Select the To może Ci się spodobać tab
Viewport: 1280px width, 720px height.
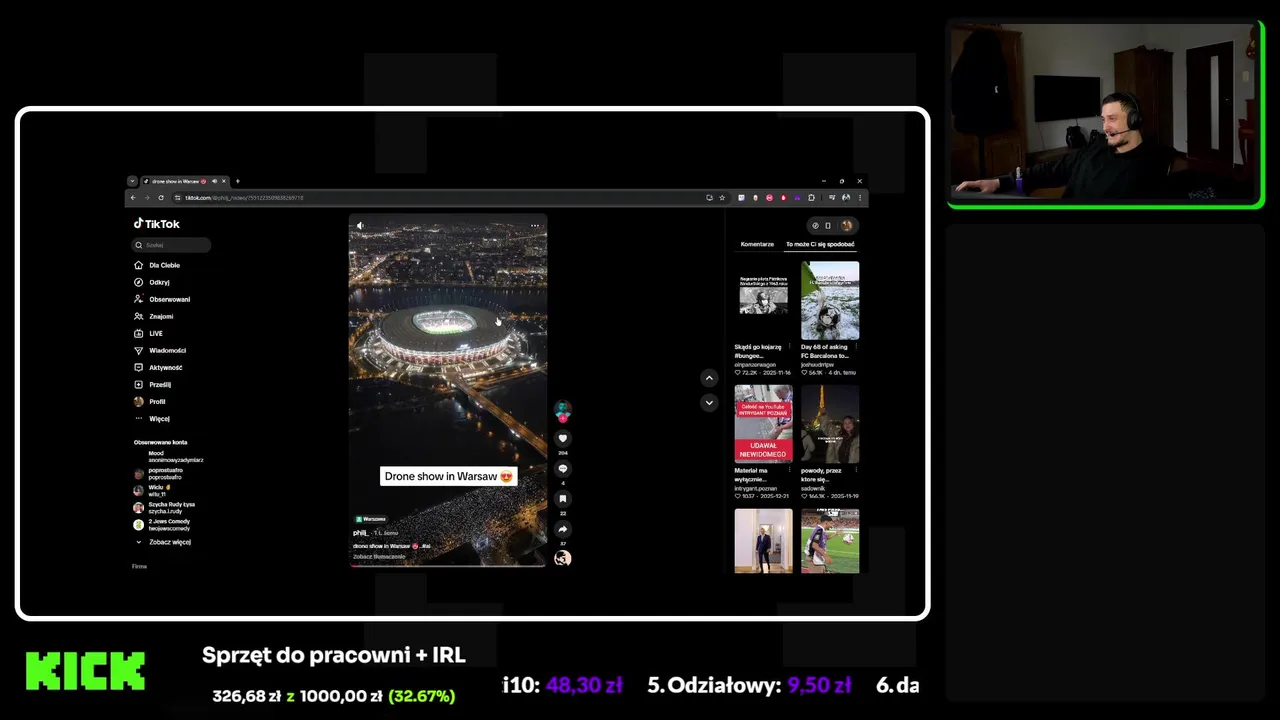coord(820,244)
